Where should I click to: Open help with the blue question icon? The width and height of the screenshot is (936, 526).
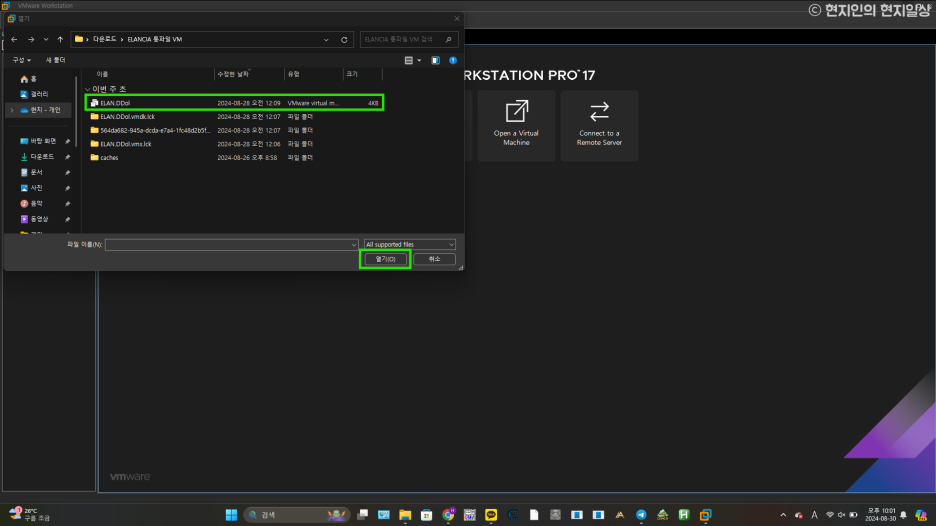[453, 60]
